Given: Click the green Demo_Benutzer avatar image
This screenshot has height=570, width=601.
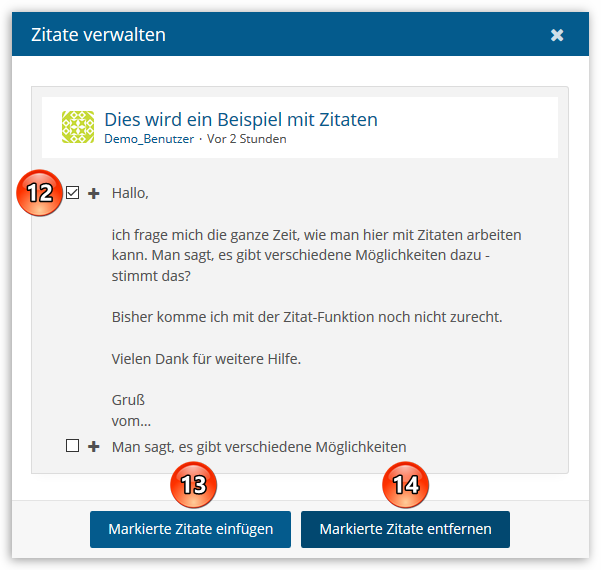Looking at the screenshot, I should coord(78,127).
